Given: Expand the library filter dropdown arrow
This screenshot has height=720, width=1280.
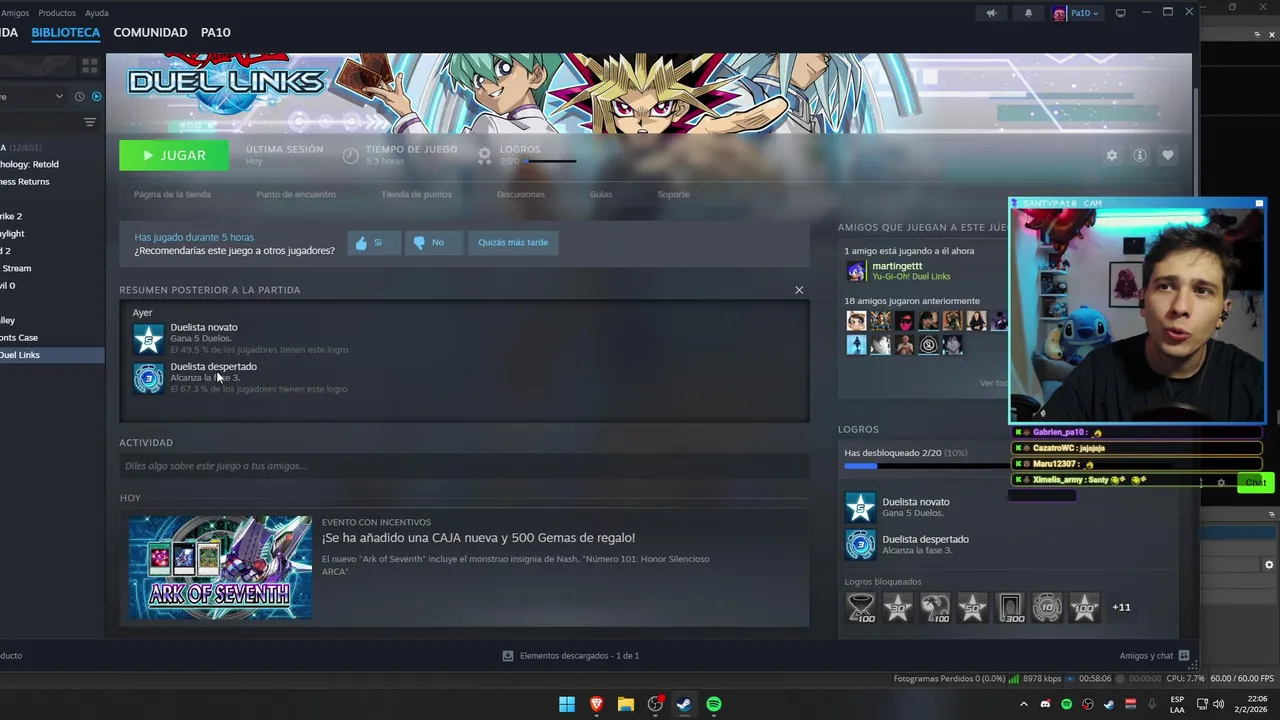Looking at the screenshot, I should click(60, 96).
